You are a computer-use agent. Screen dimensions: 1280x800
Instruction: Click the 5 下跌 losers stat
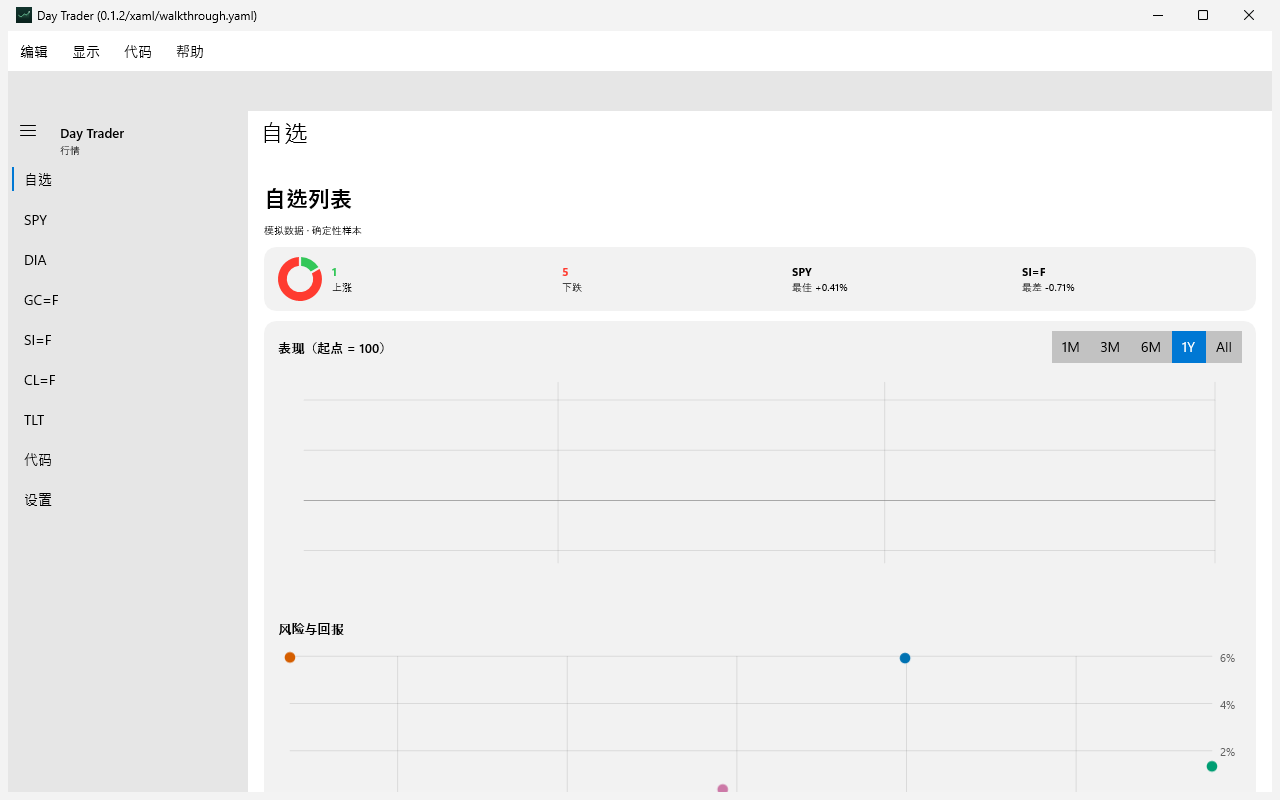coord(572,279)
